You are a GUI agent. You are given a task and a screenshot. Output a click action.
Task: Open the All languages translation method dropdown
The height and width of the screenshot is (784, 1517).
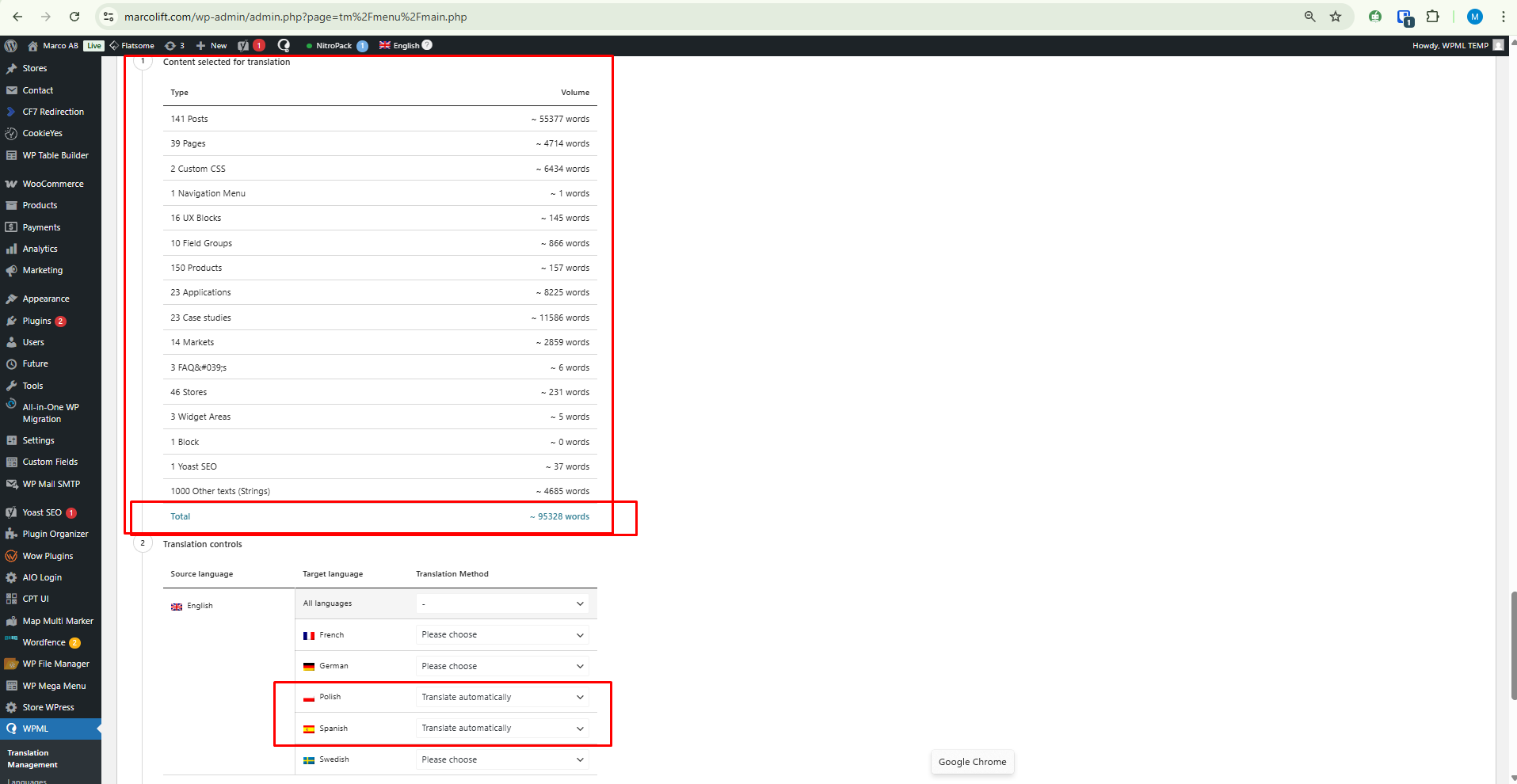(x=502, y=603)
